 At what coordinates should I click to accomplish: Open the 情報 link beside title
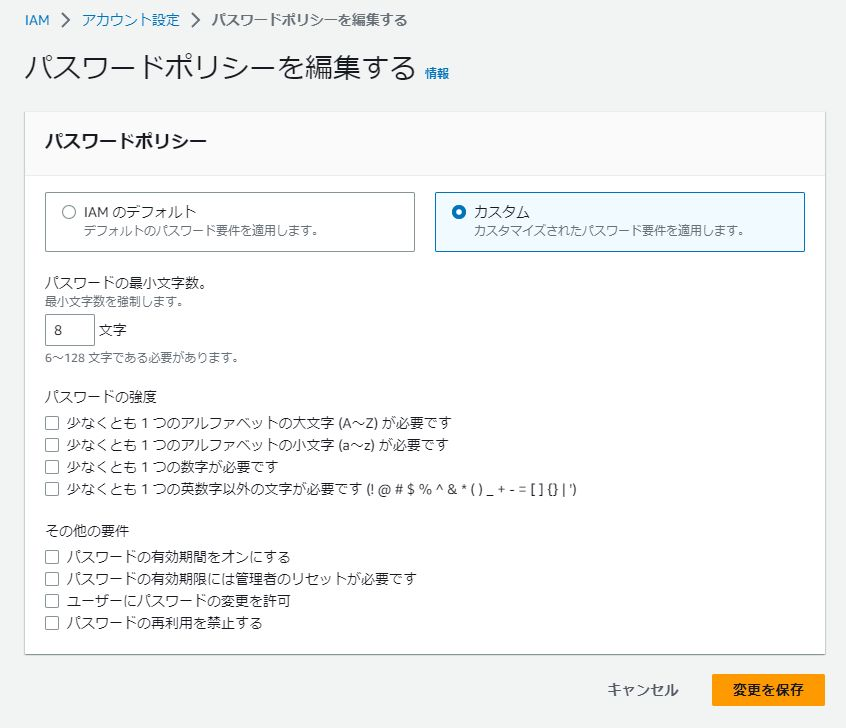click(436, 73)
